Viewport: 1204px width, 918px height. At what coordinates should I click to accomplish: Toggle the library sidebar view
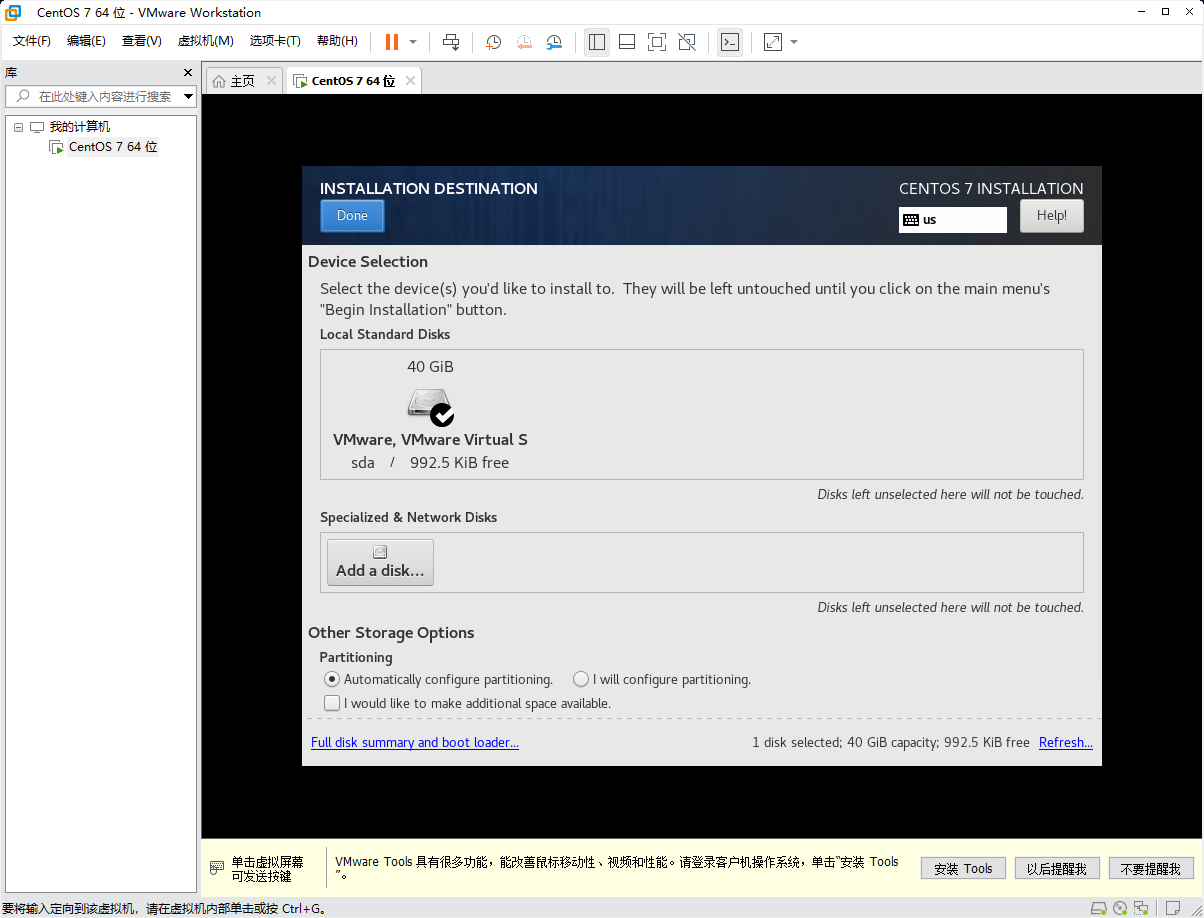597,42
